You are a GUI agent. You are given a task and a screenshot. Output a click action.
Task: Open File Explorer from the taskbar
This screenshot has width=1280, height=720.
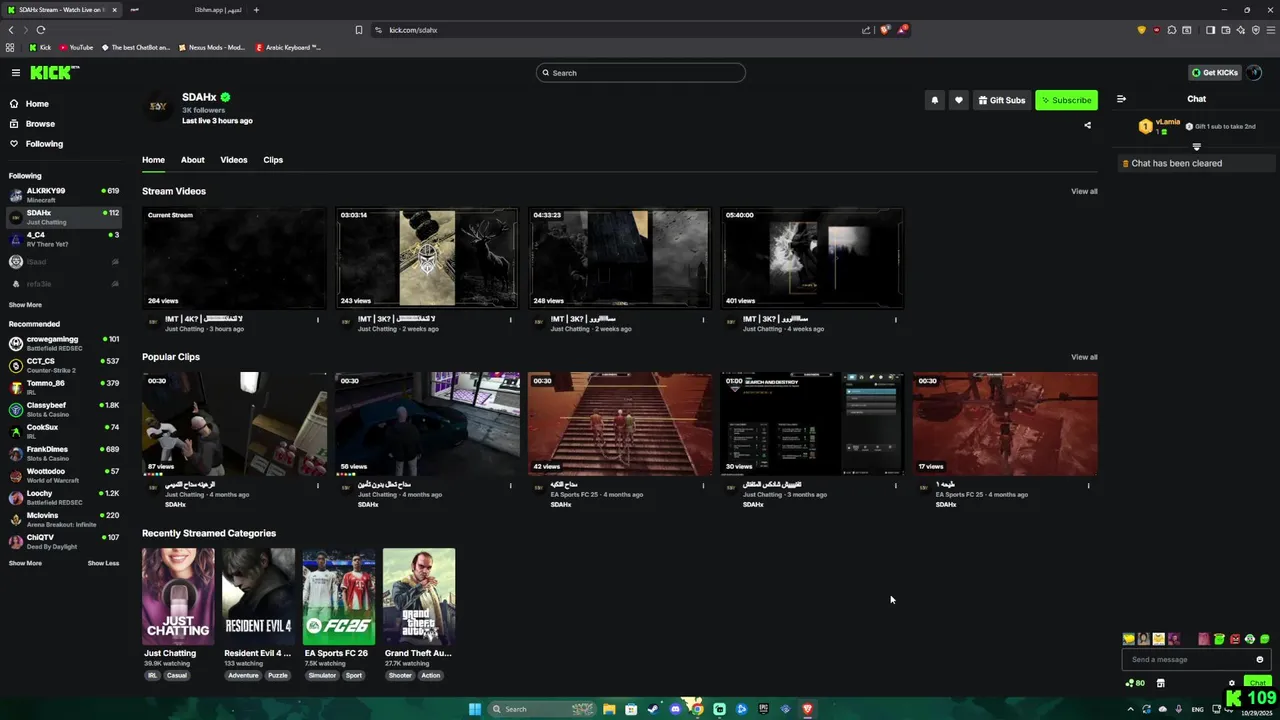click(608, 709)
